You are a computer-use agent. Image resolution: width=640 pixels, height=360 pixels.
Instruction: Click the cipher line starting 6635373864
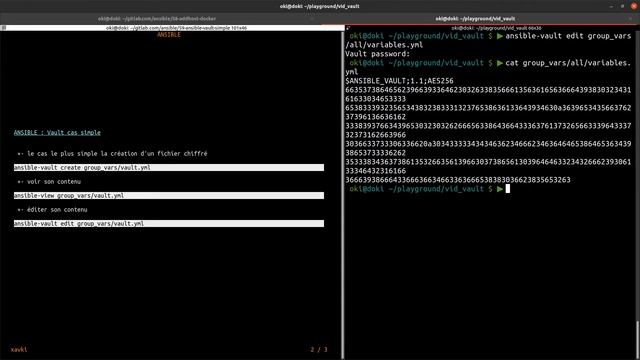tap(488, 90)
